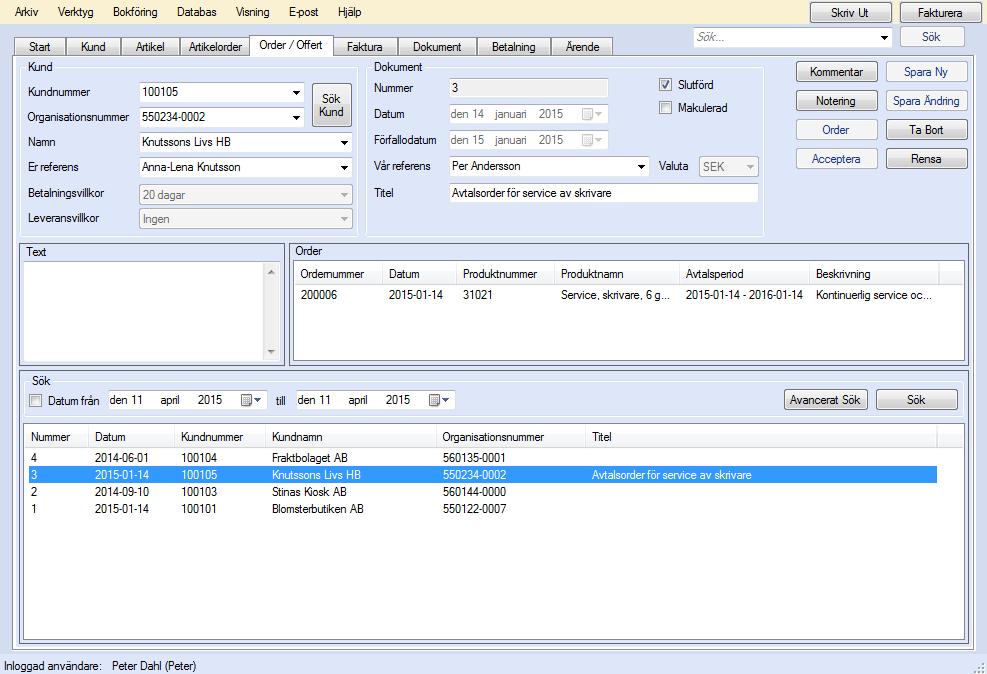Viewport: 987px width, 674px height.
Task: Click the Ordernummer column header
Action: pyautogui.click(x=339, y=274)
